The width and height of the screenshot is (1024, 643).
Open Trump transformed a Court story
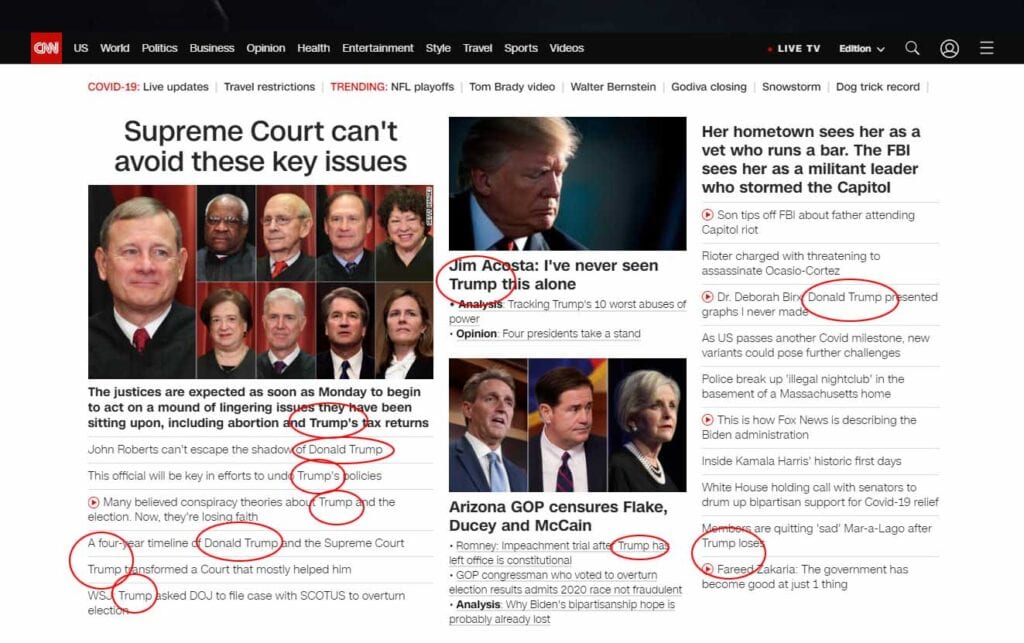click(x=219, y=569)
